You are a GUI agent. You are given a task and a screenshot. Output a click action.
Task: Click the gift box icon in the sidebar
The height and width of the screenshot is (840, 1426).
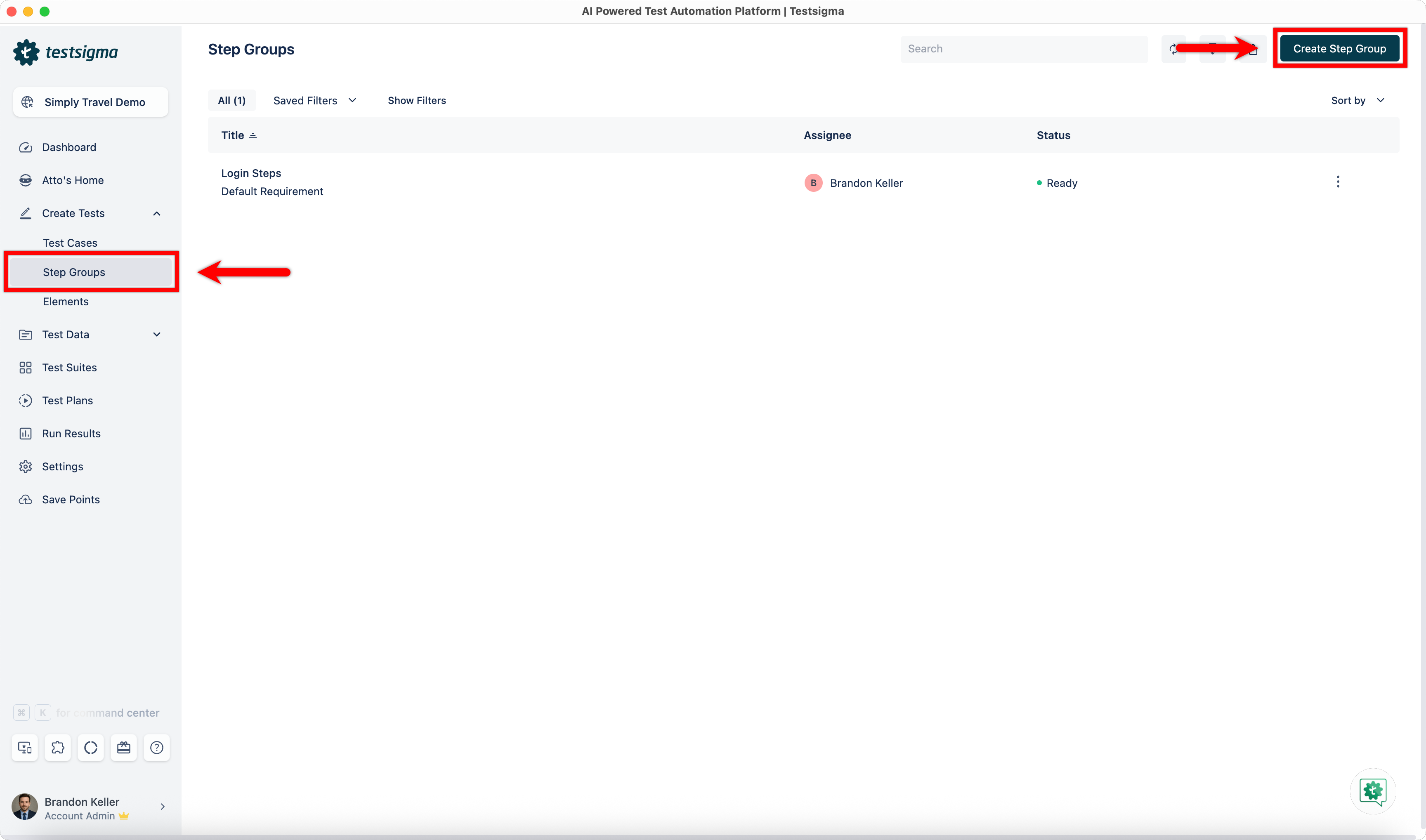click(x=123, y=748)
